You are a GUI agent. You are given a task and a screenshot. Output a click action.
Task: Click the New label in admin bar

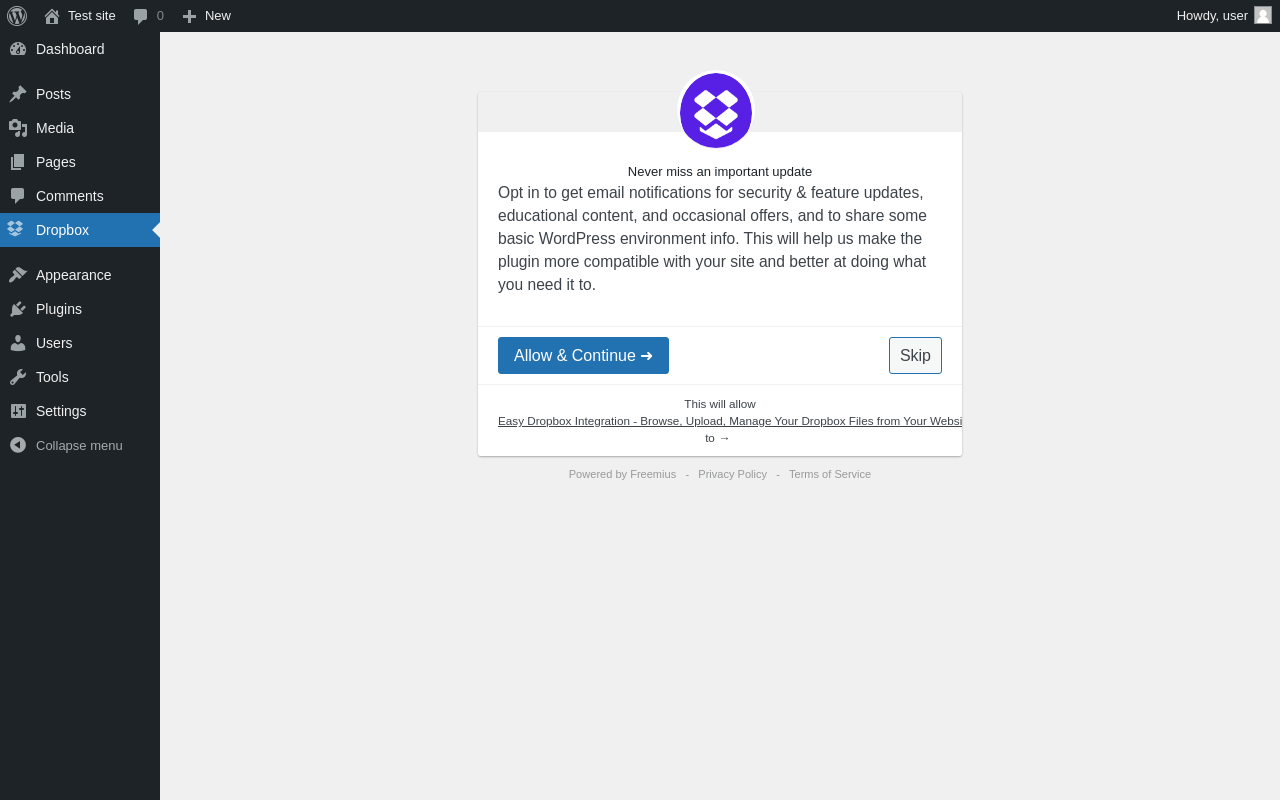tap(218, 16)
